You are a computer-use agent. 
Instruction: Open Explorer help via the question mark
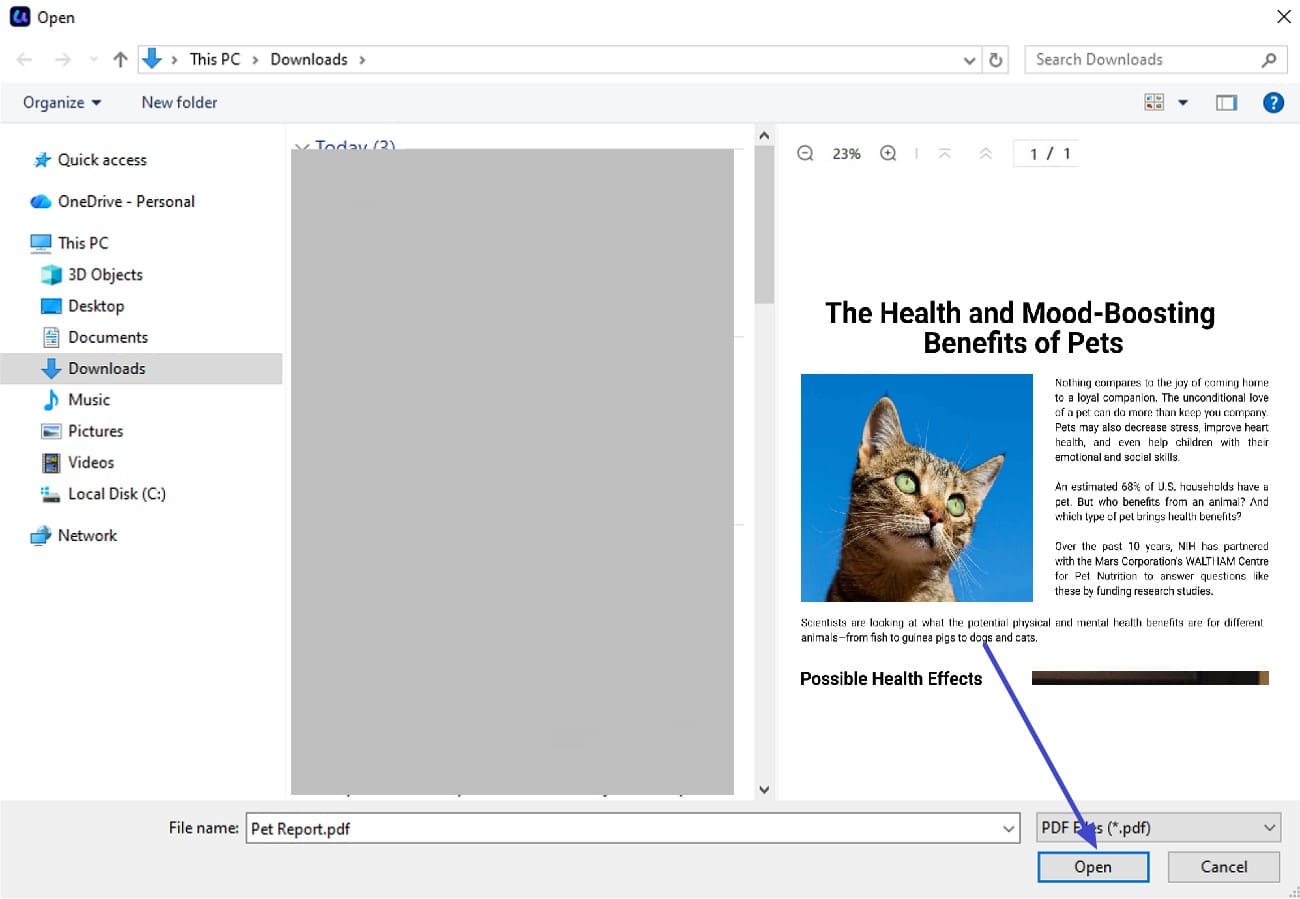(1272, 101)
